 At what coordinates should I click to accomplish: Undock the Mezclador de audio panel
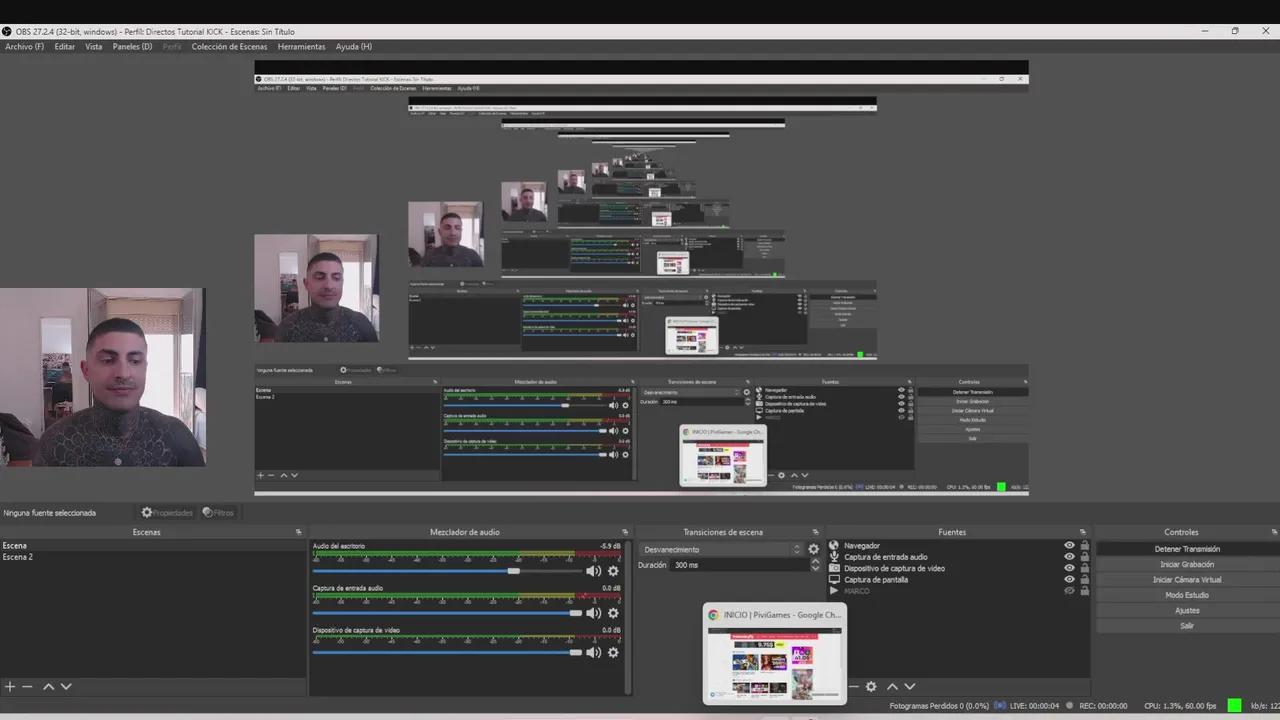pyautogui.click(x=625, y=532)
